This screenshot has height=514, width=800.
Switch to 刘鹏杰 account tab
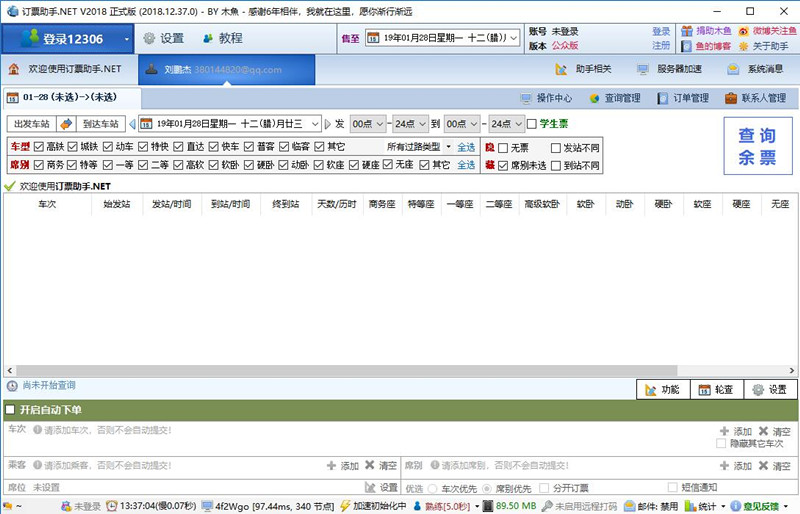(x=227, y=69)
